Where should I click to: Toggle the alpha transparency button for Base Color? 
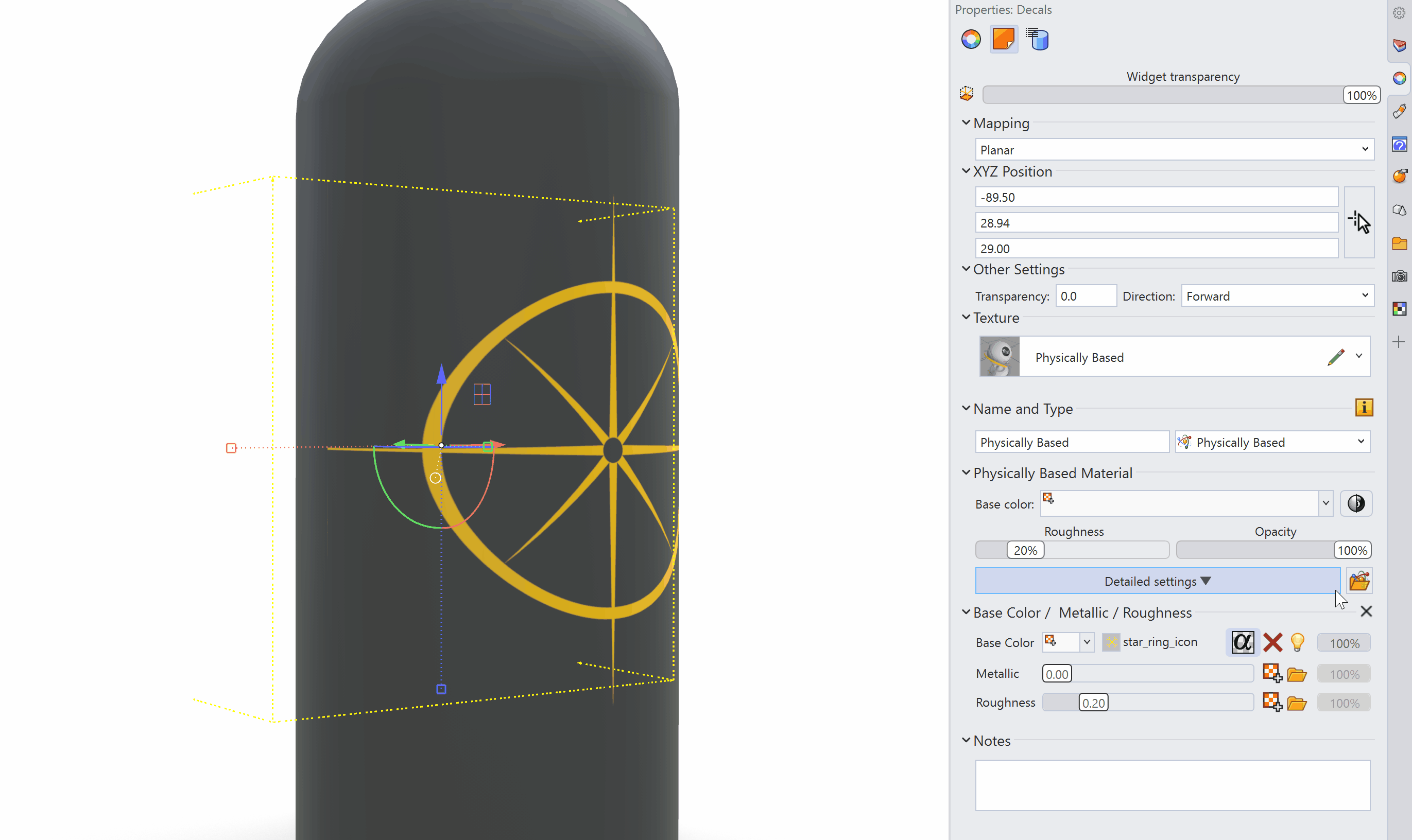point(1242,642)
